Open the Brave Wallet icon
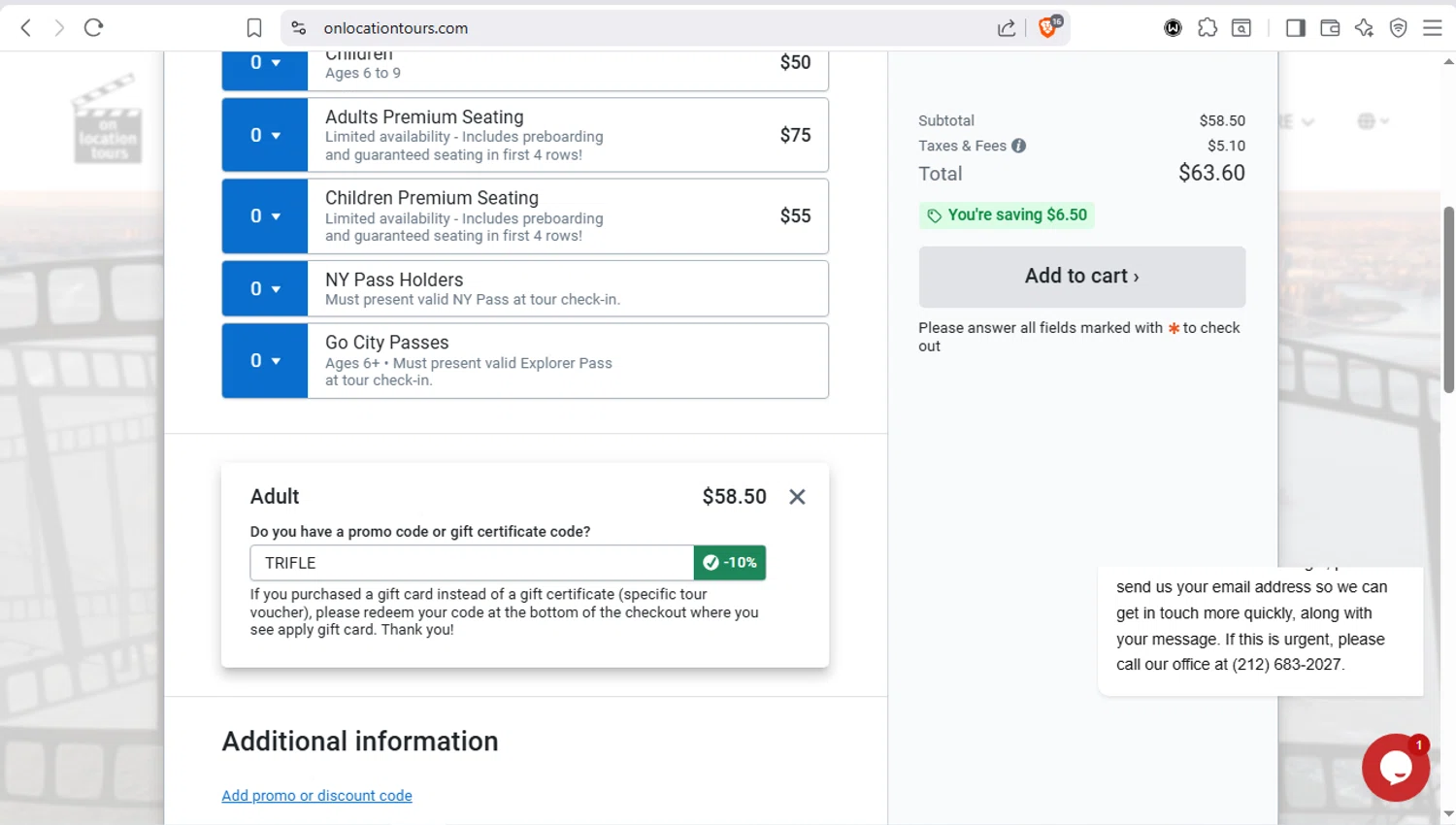The width and height of the screenshot is (1456, 825). tap(1330, 28)
